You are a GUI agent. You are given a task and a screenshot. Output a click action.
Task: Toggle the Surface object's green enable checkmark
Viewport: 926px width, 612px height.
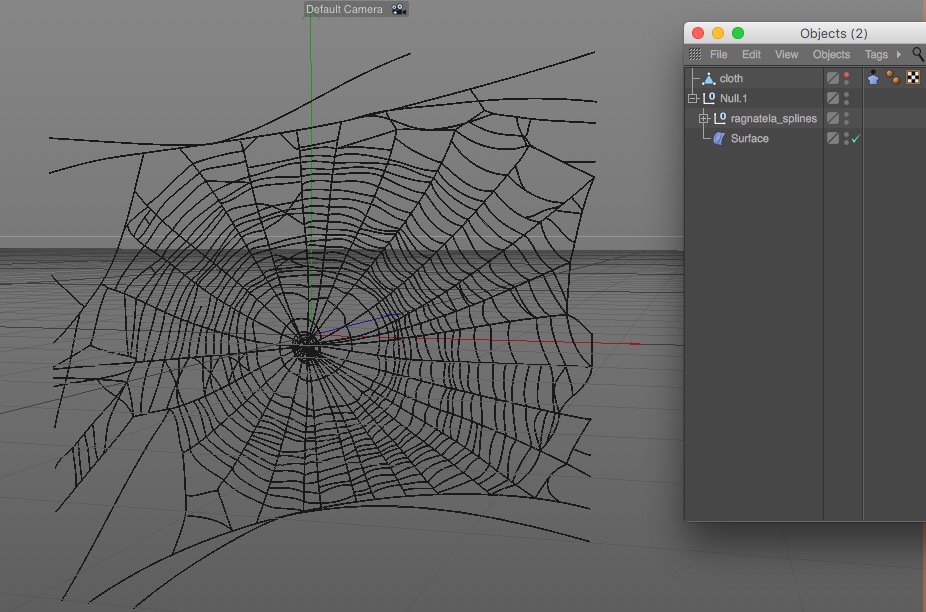(856, 139)
